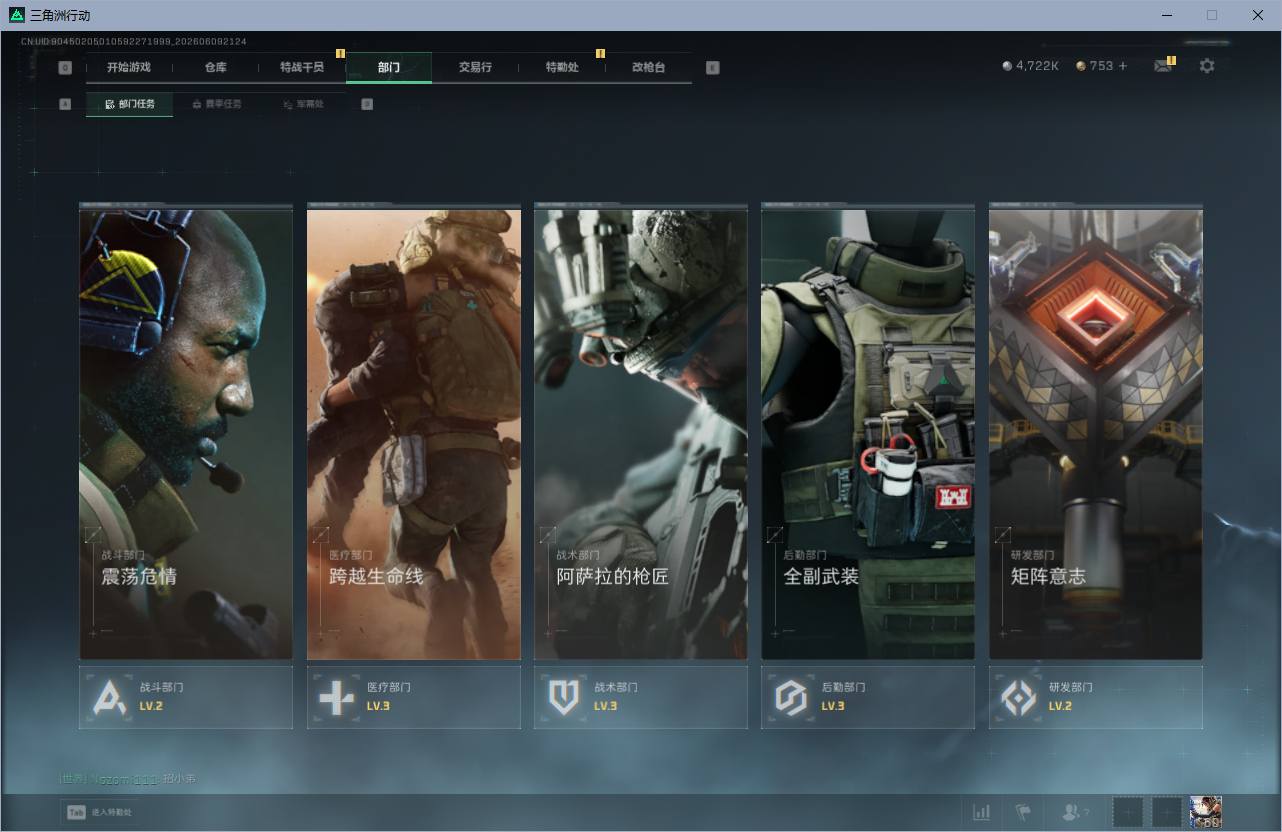Image resolution: width=1282 pixels, height=832 pixels.
Task: Click the 753 premium currency amount
Action: click(x=1101, y=66)
